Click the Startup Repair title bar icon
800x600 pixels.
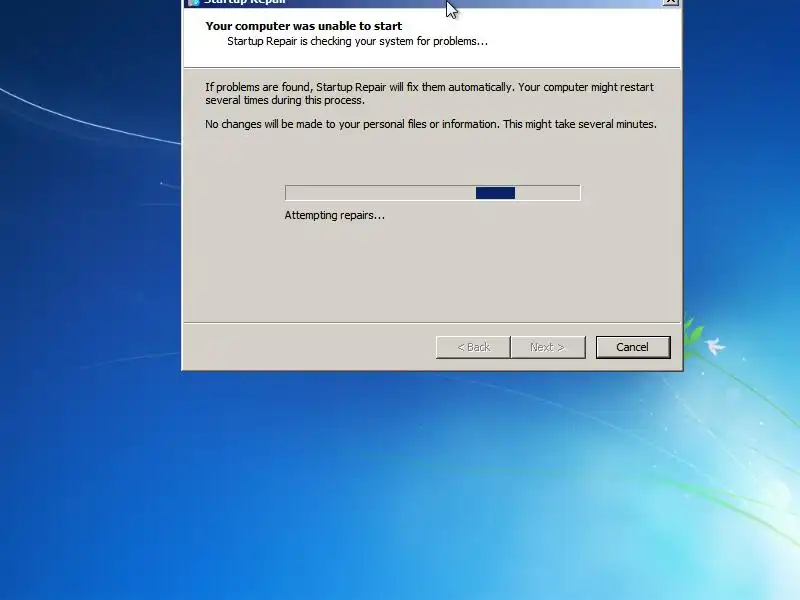[x=194, y=2]
